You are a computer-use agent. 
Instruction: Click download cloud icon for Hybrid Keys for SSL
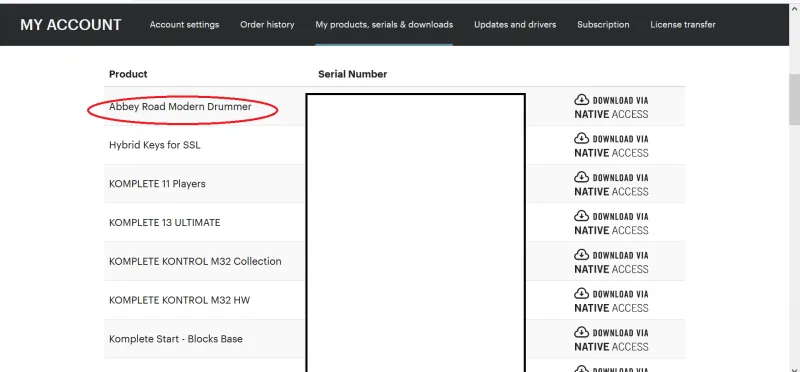coord(582,138)
